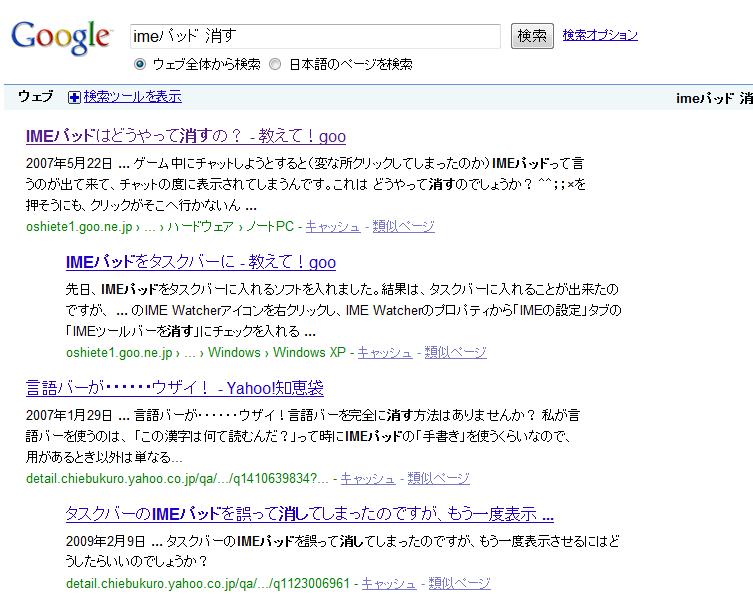Open 類似ページ link for the q1123006961 Yahoo result
This screenshot has height=605, width=753.
coord(459,583)
